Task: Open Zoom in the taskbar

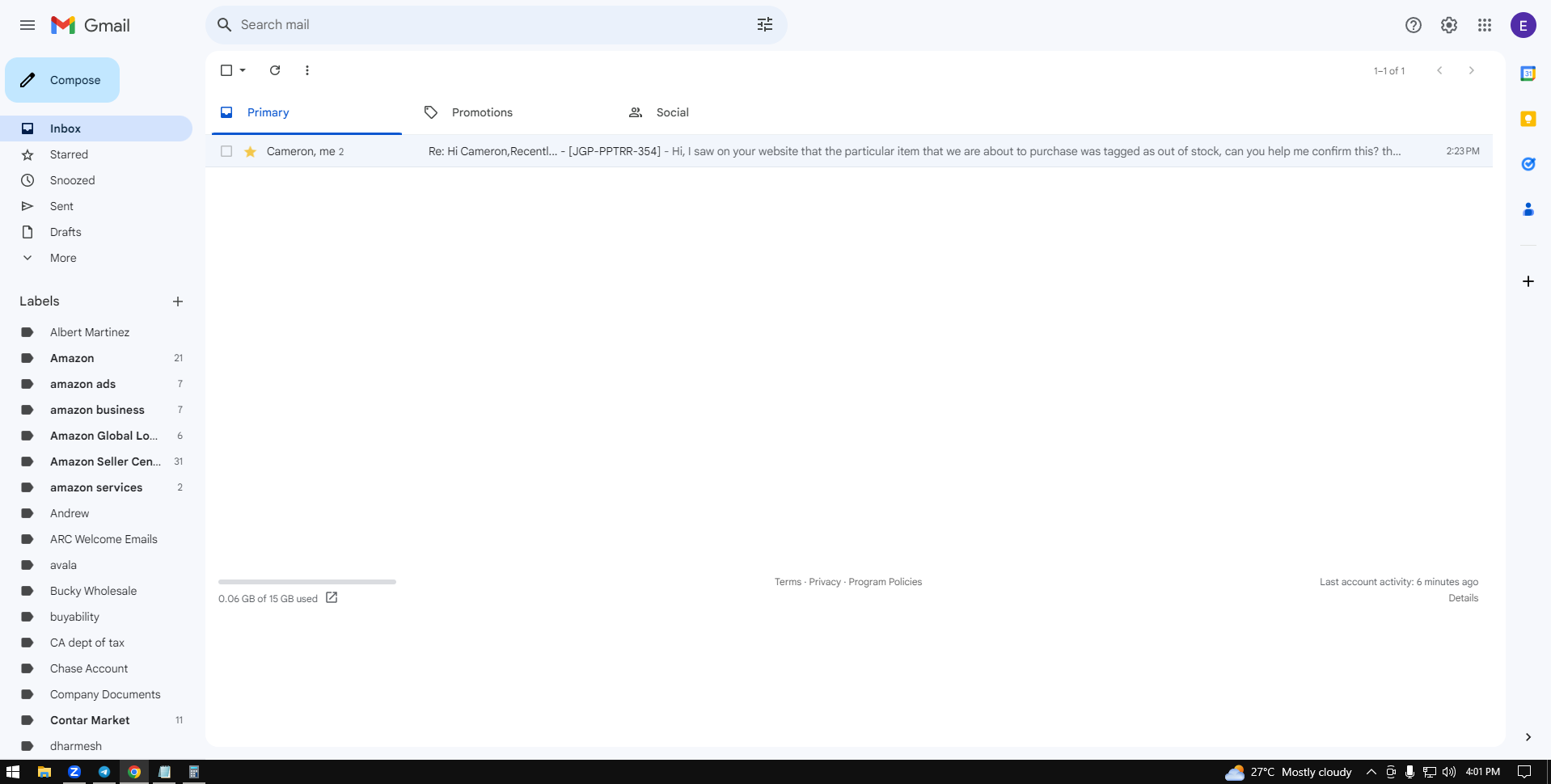Action: pos(74,772)
